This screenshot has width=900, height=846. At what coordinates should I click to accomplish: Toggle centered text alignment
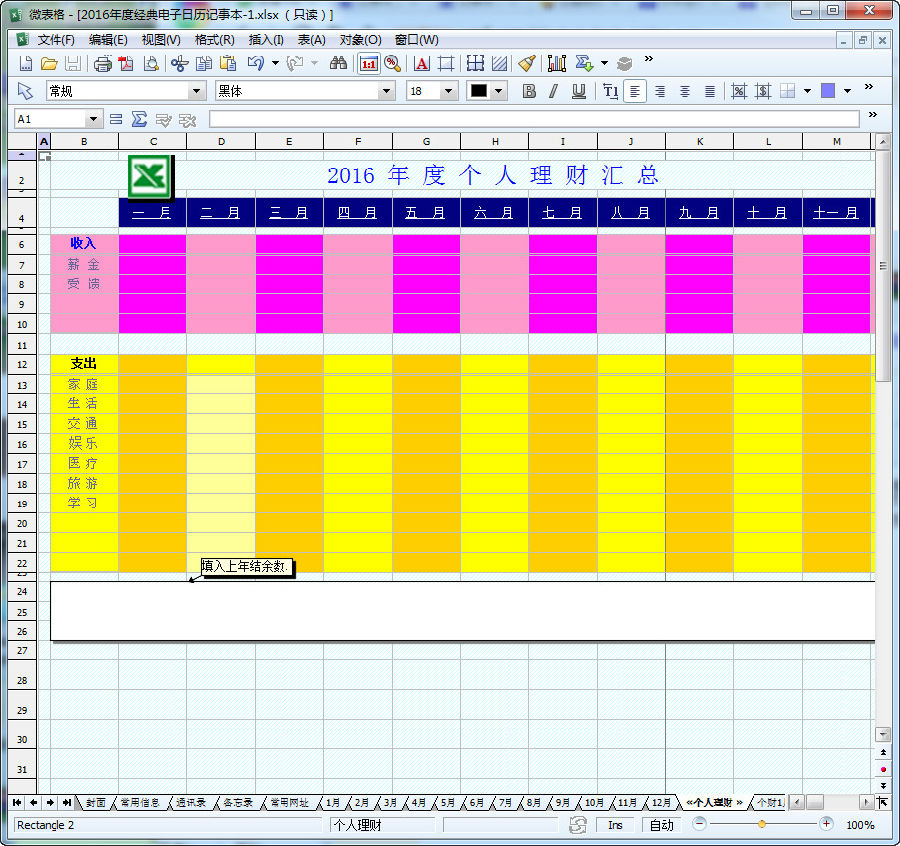pos(685,91)
